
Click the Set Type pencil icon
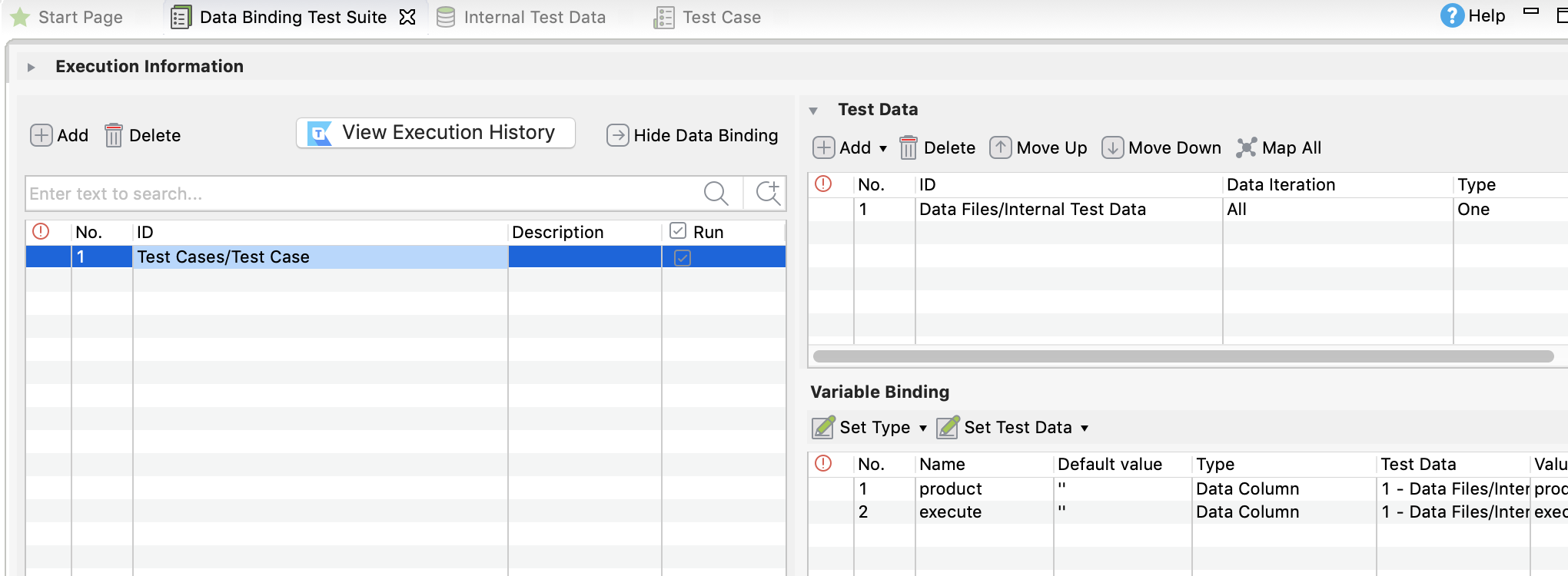[824, 427]
